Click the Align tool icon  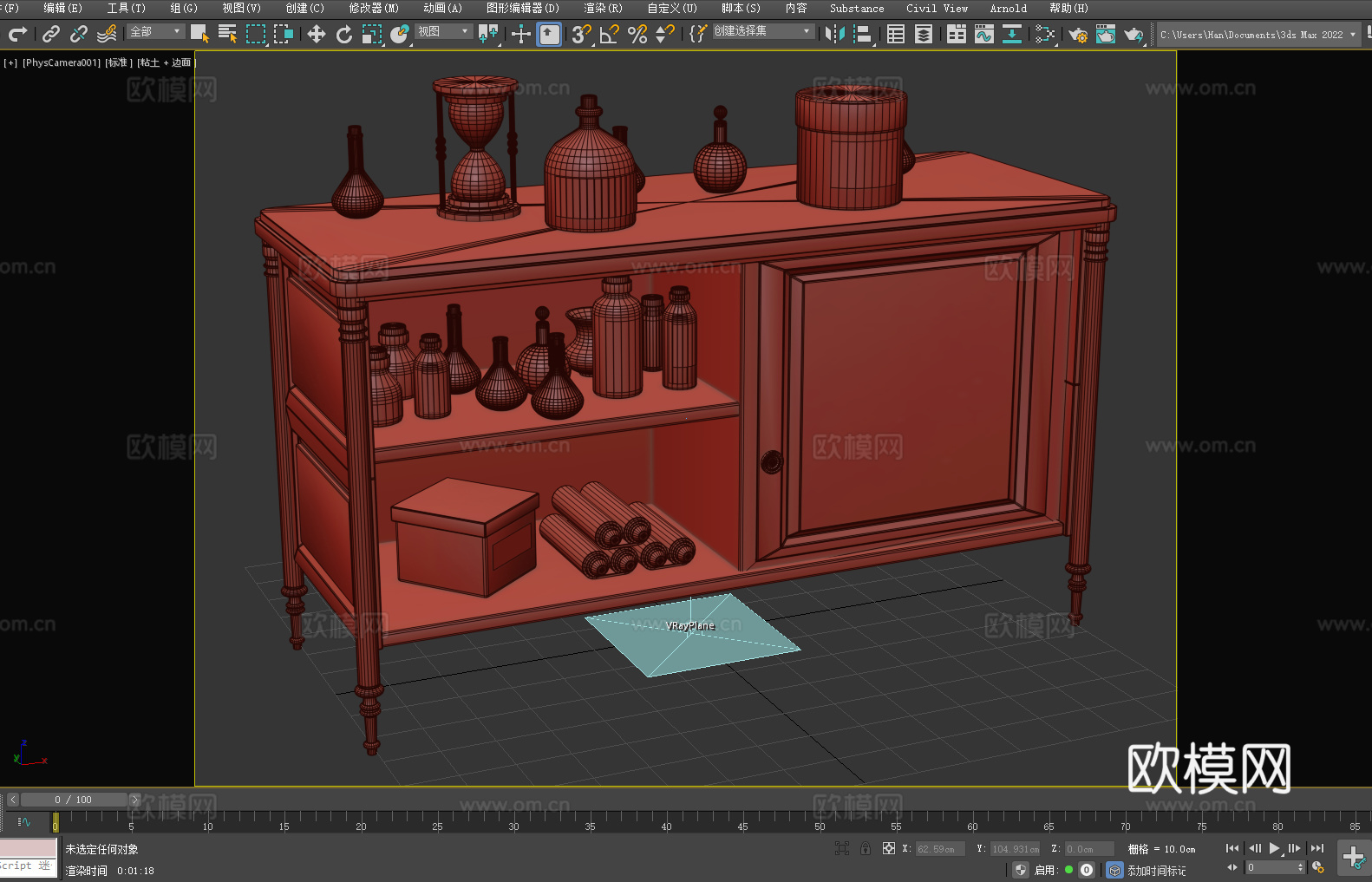click(x=863, y=34)
